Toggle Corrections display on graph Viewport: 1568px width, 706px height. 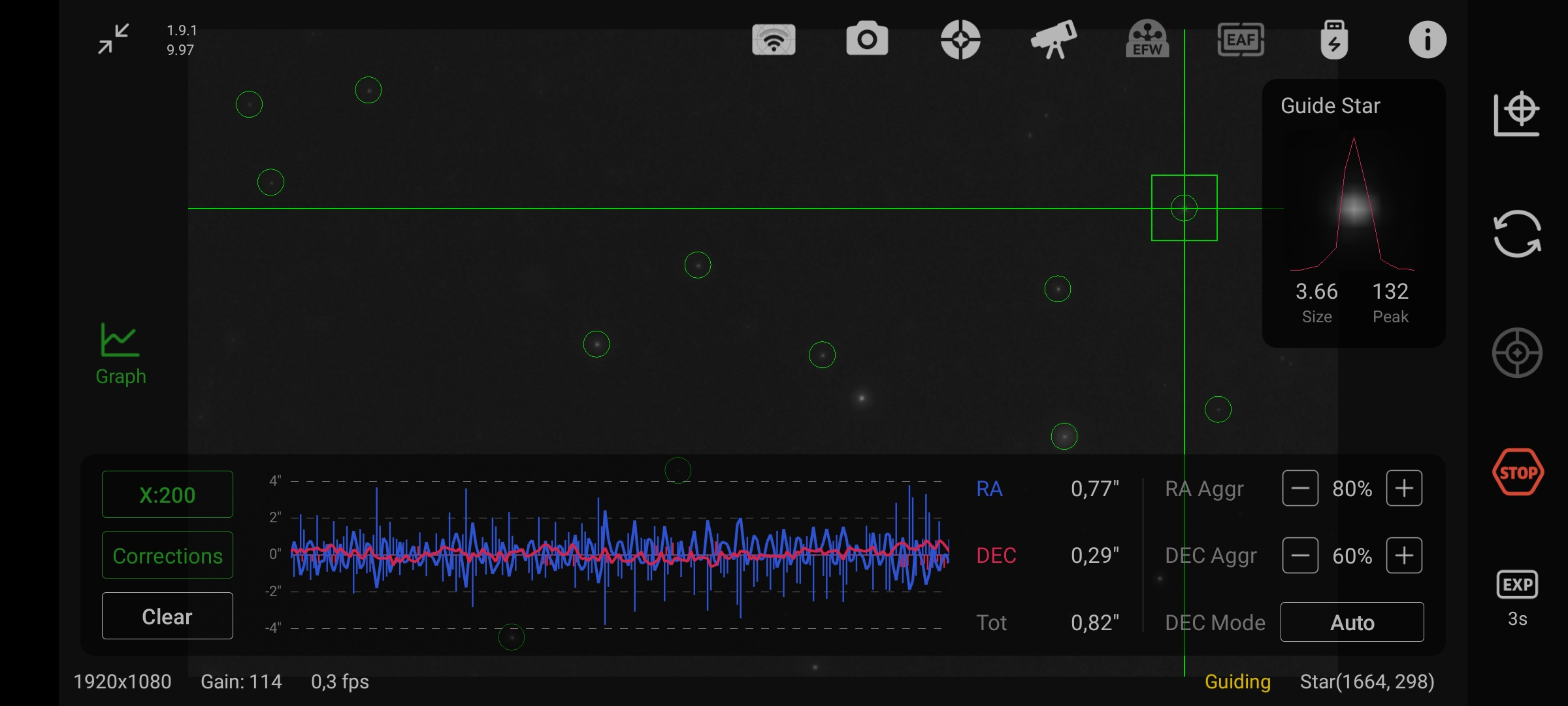pos(167,556)
